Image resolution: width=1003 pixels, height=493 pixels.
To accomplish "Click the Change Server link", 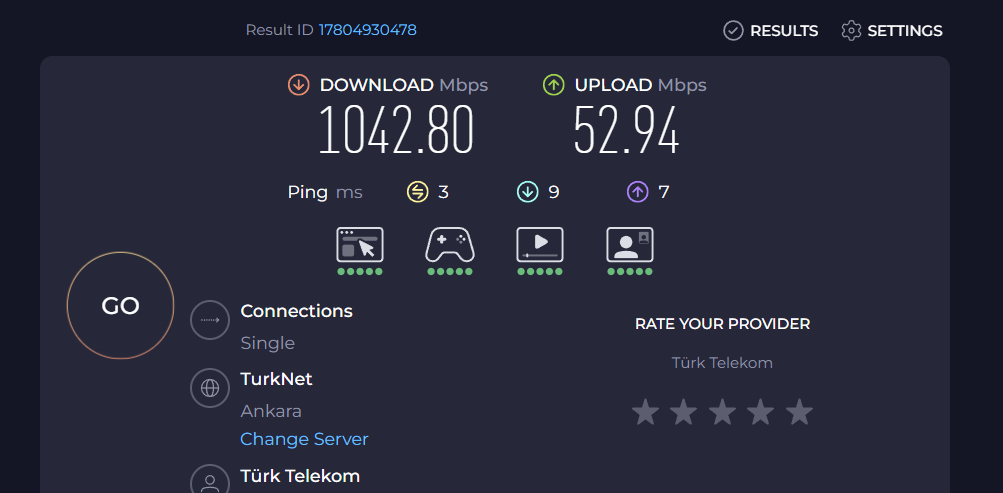I will coord(304,439).
